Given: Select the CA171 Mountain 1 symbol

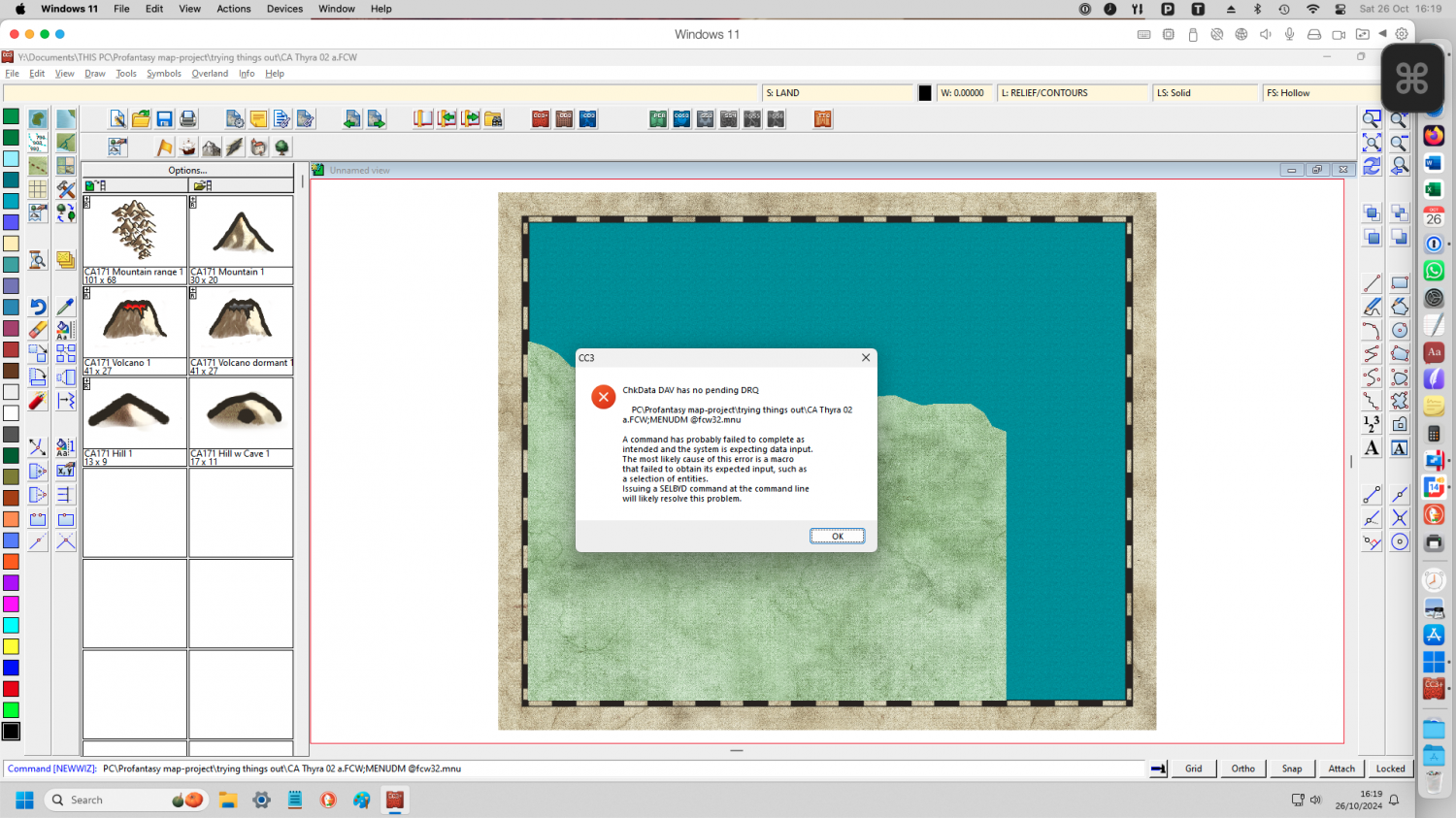Looking at the screenshot, I should (241, 240).
